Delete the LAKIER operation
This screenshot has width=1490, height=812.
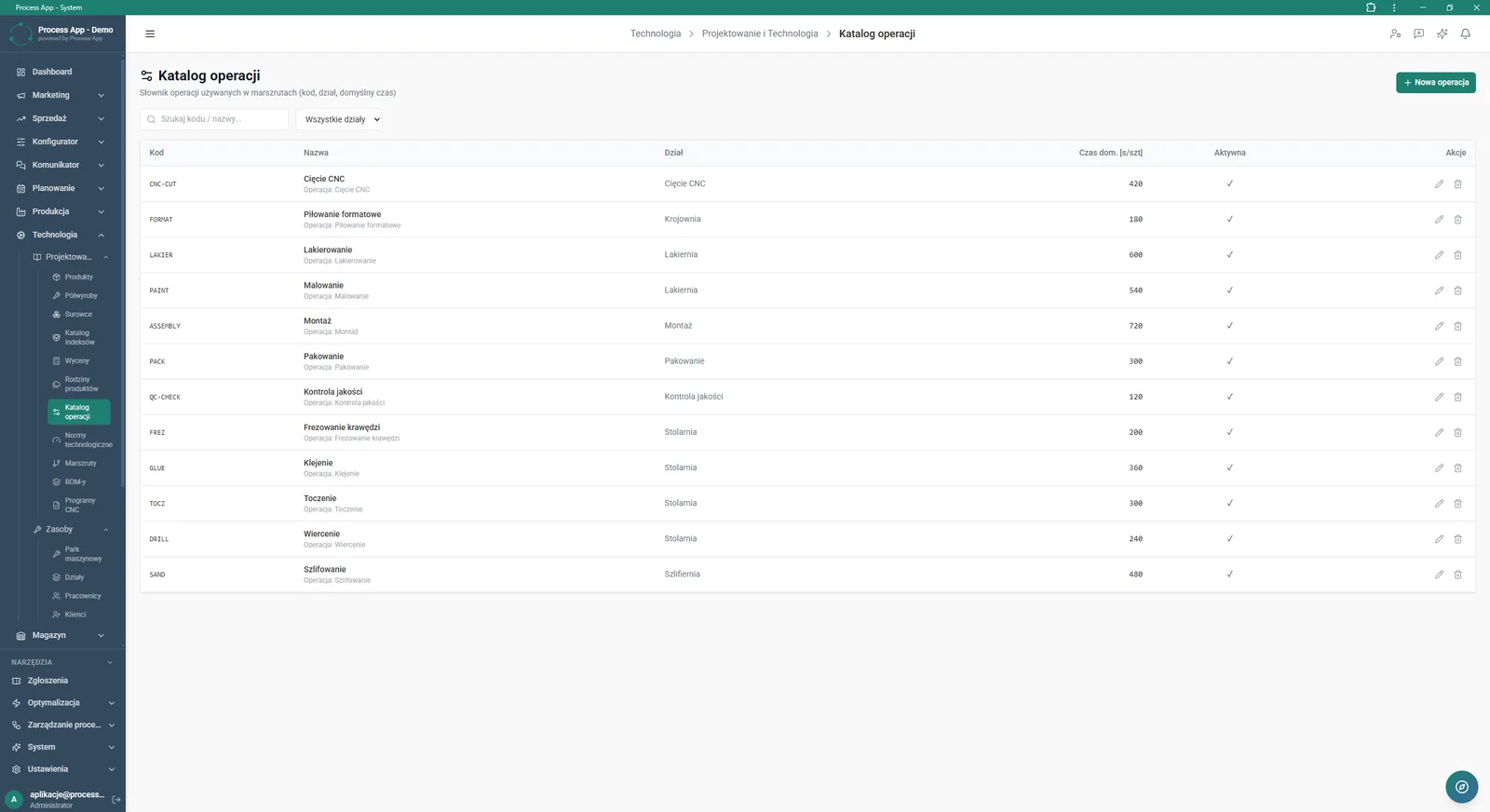click(x=1458, y=255)
